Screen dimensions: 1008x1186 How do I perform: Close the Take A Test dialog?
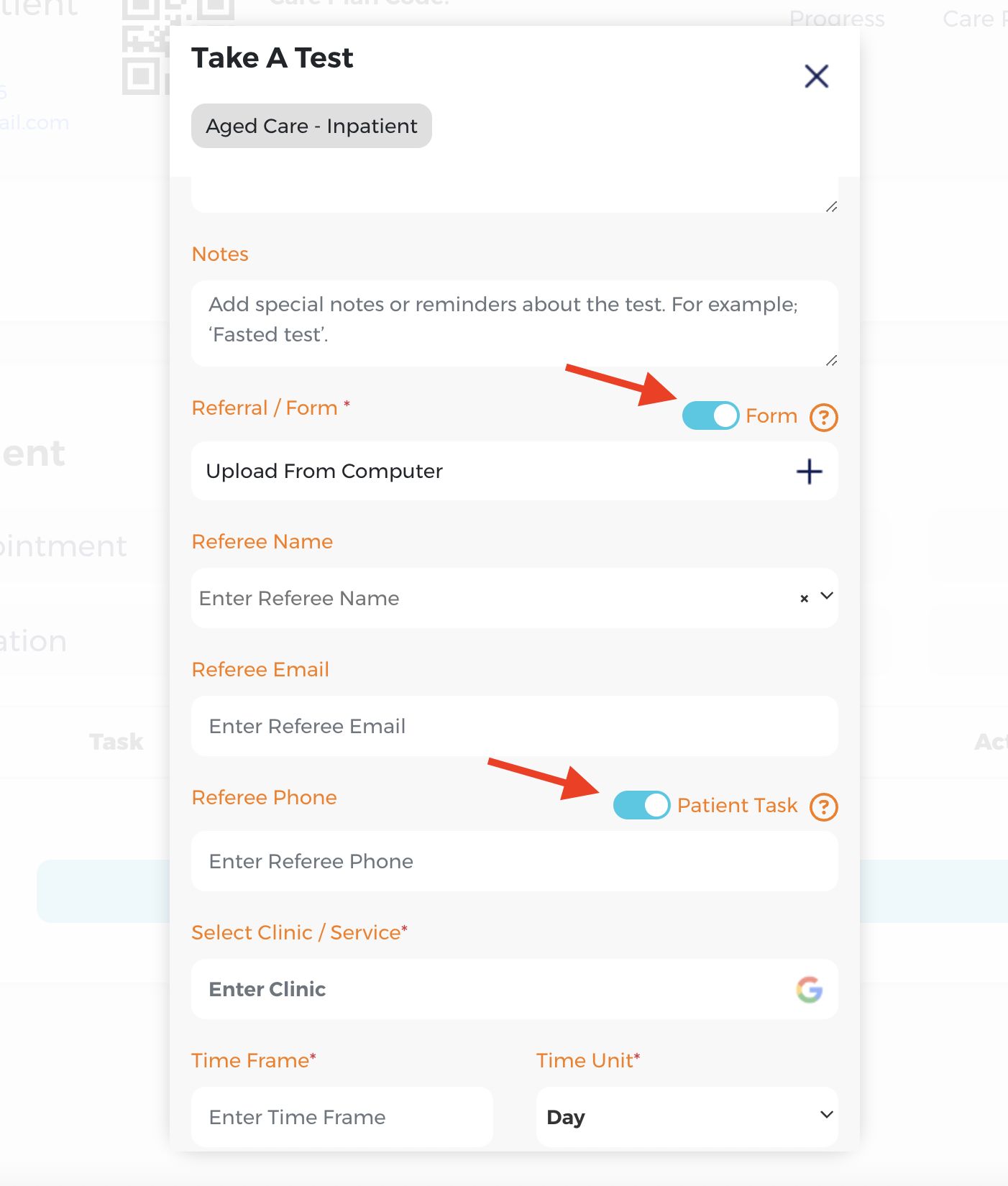point(816,76)
